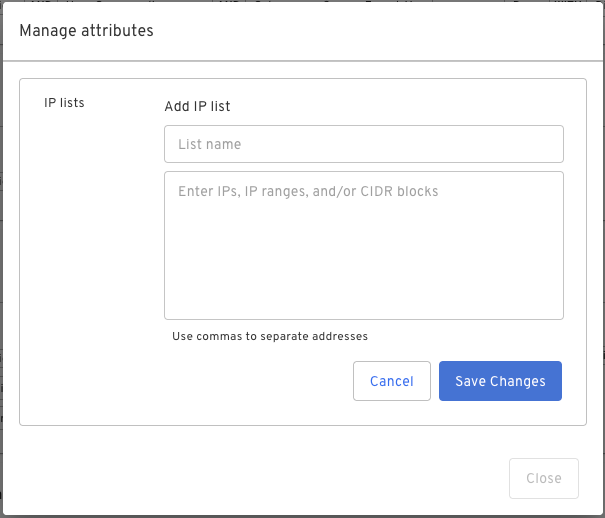This screenshot has width=605, height=518.
Task: Dismiss the dialog using the greyed Close button
Action: pos(543,478)
